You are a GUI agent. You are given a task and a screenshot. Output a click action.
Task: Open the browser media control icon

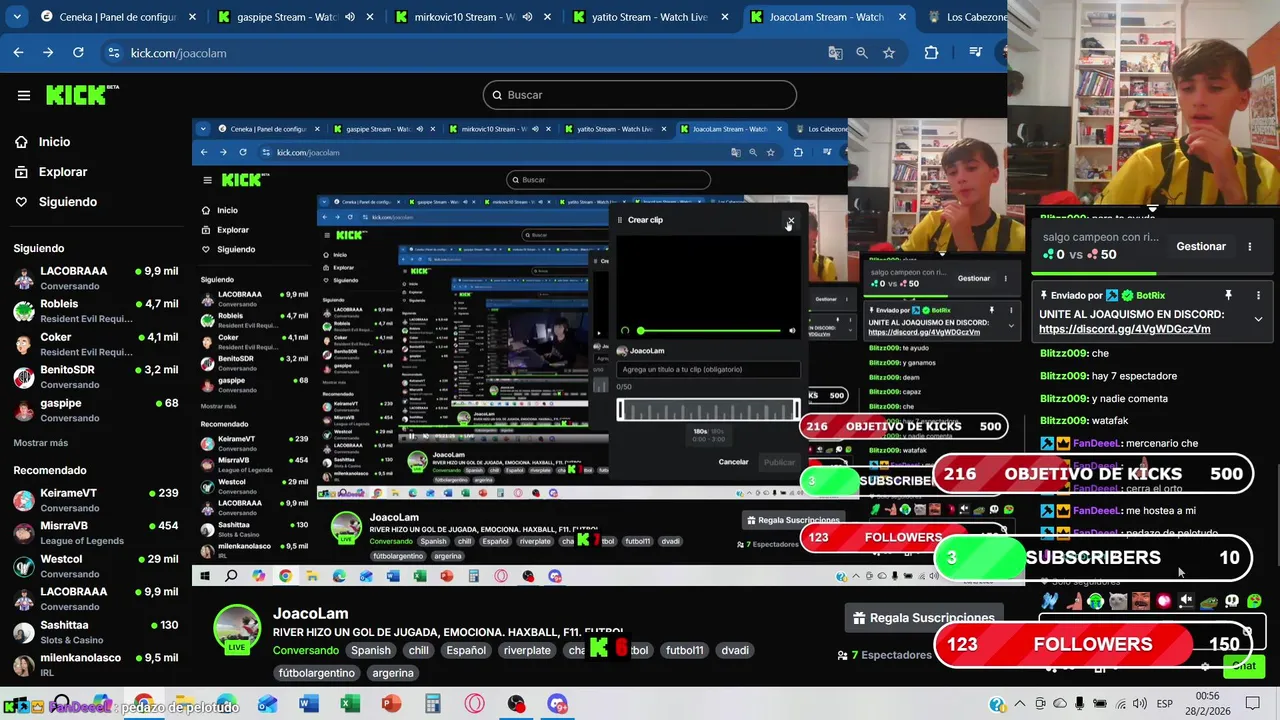coord(976,53)
